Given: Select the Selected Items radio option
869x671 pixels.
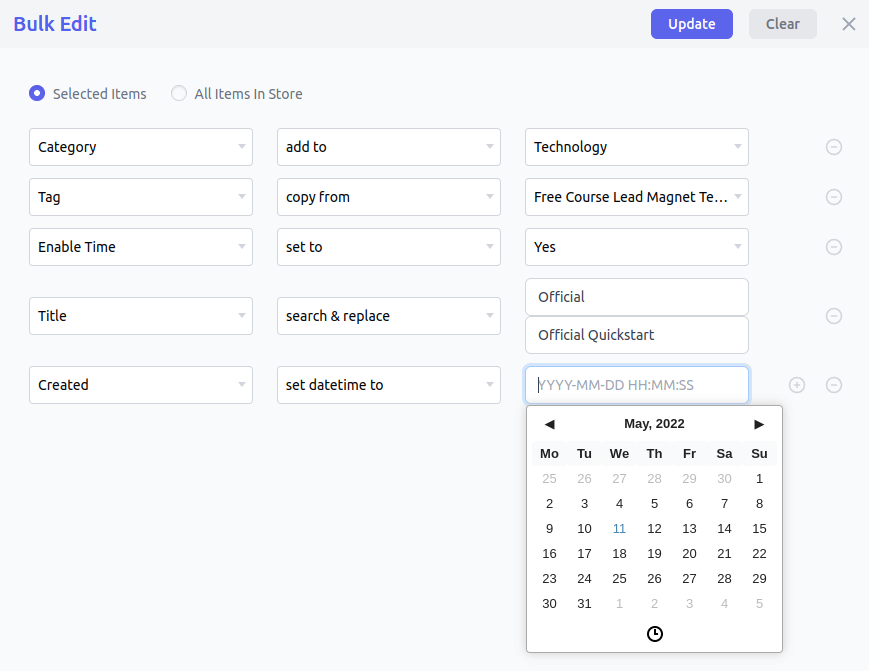Looking at the screenshot, I should click(37, 93).
